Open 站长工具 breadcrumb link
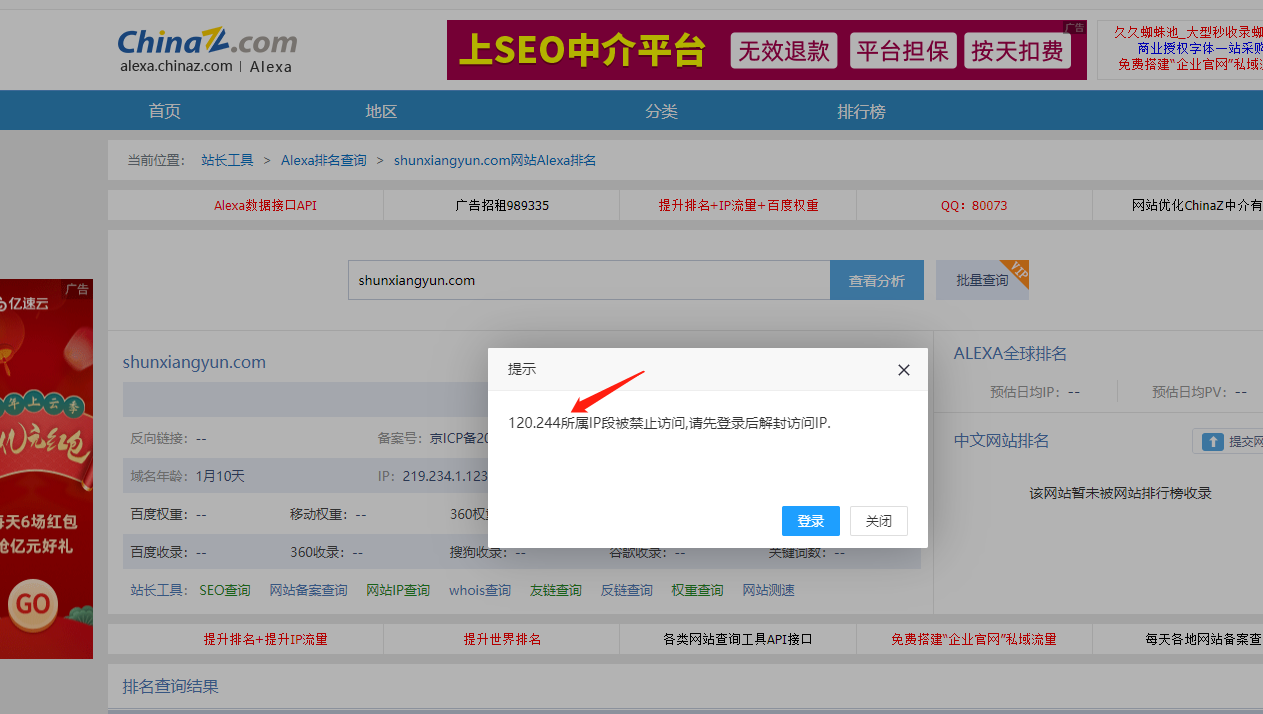Image resolution: width=1263 pixels, height=714 pixels. pyautogui.click(x=227, y=160)
